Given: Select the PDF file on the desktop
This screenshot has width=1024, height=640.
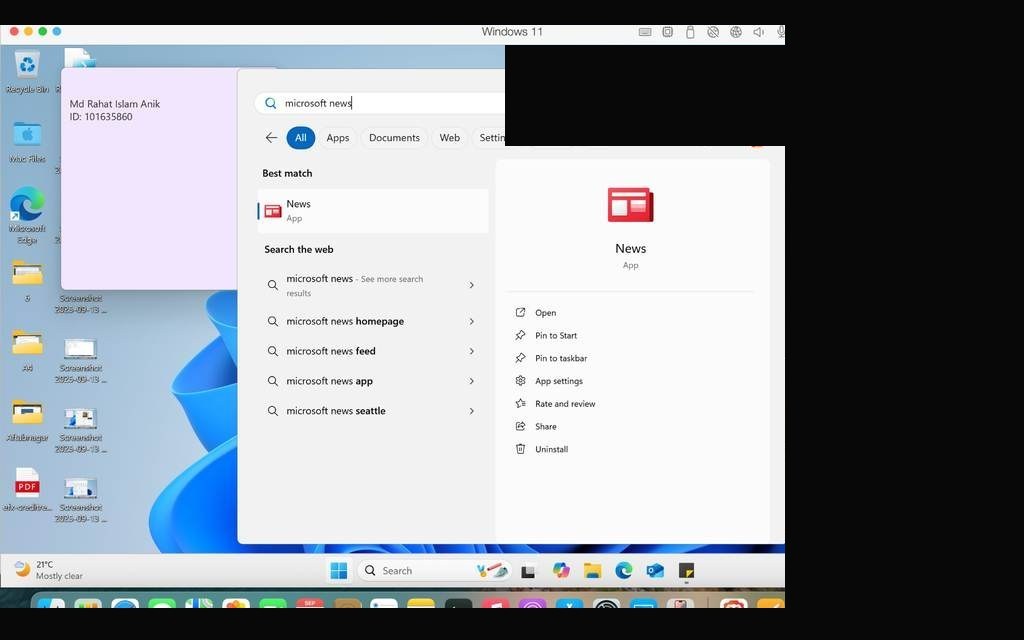Looking at the screenshot, I should (27, 490).
